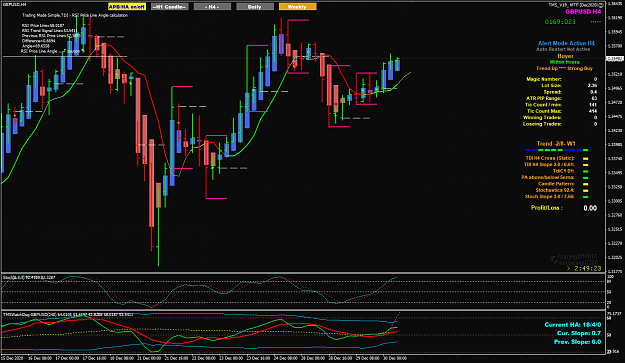
Task: Click the Trading Made Simple TDI heading
Action: pos(75,15)
